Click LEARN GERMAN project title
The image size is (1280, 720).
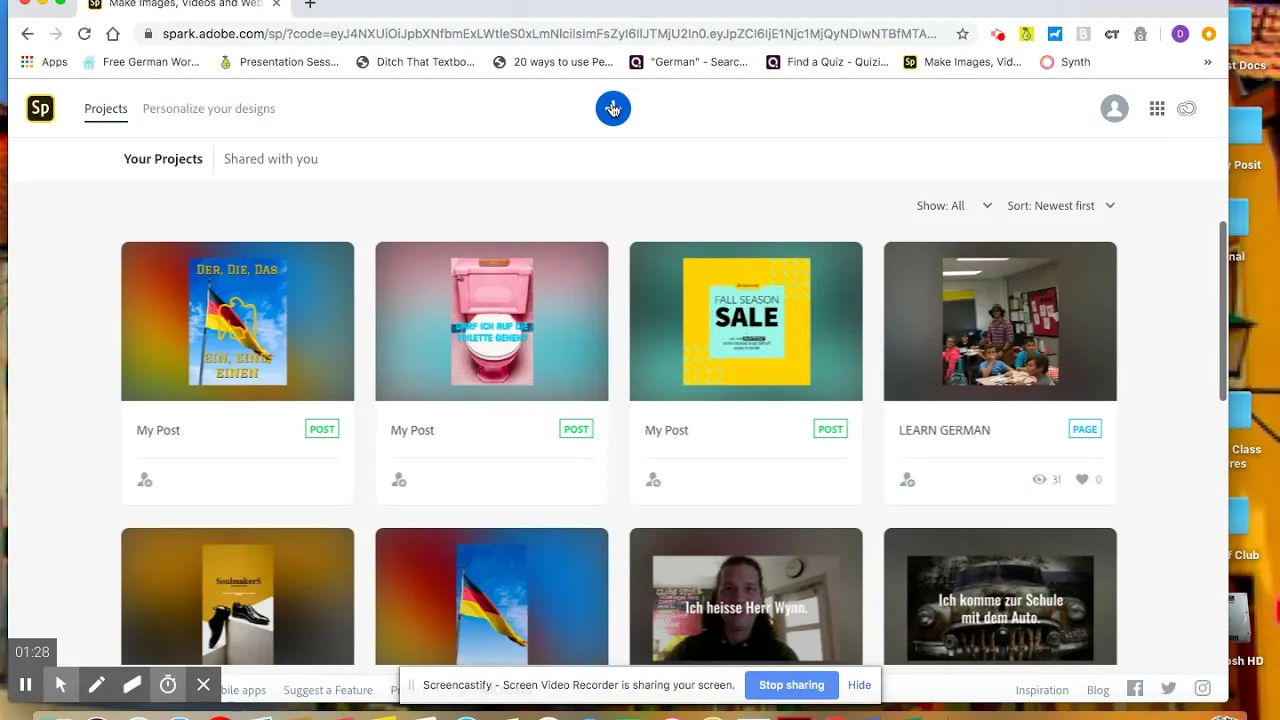[x=944, y=430]
